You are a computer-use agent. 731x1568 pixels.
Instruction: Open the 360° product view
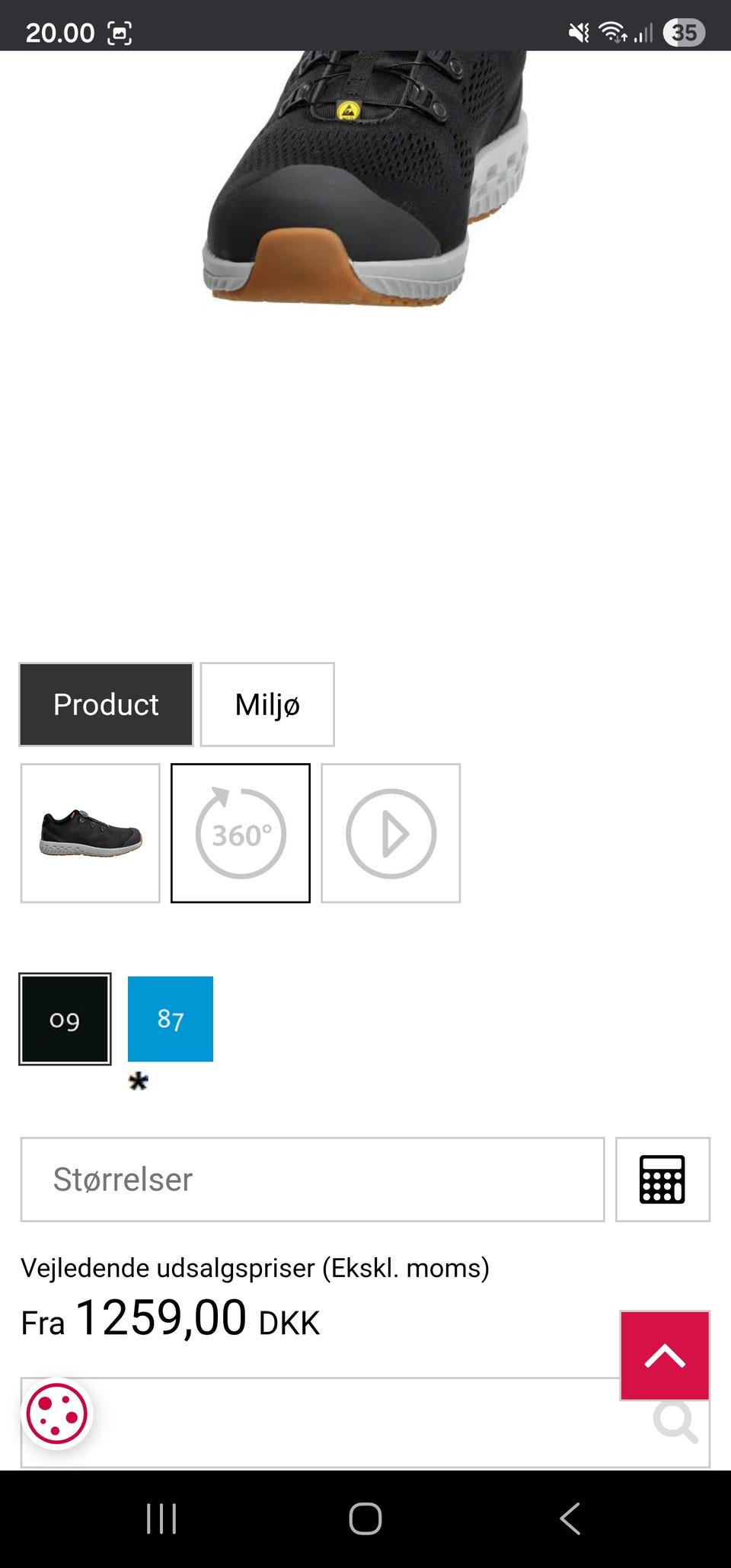(x=240, y=833)
